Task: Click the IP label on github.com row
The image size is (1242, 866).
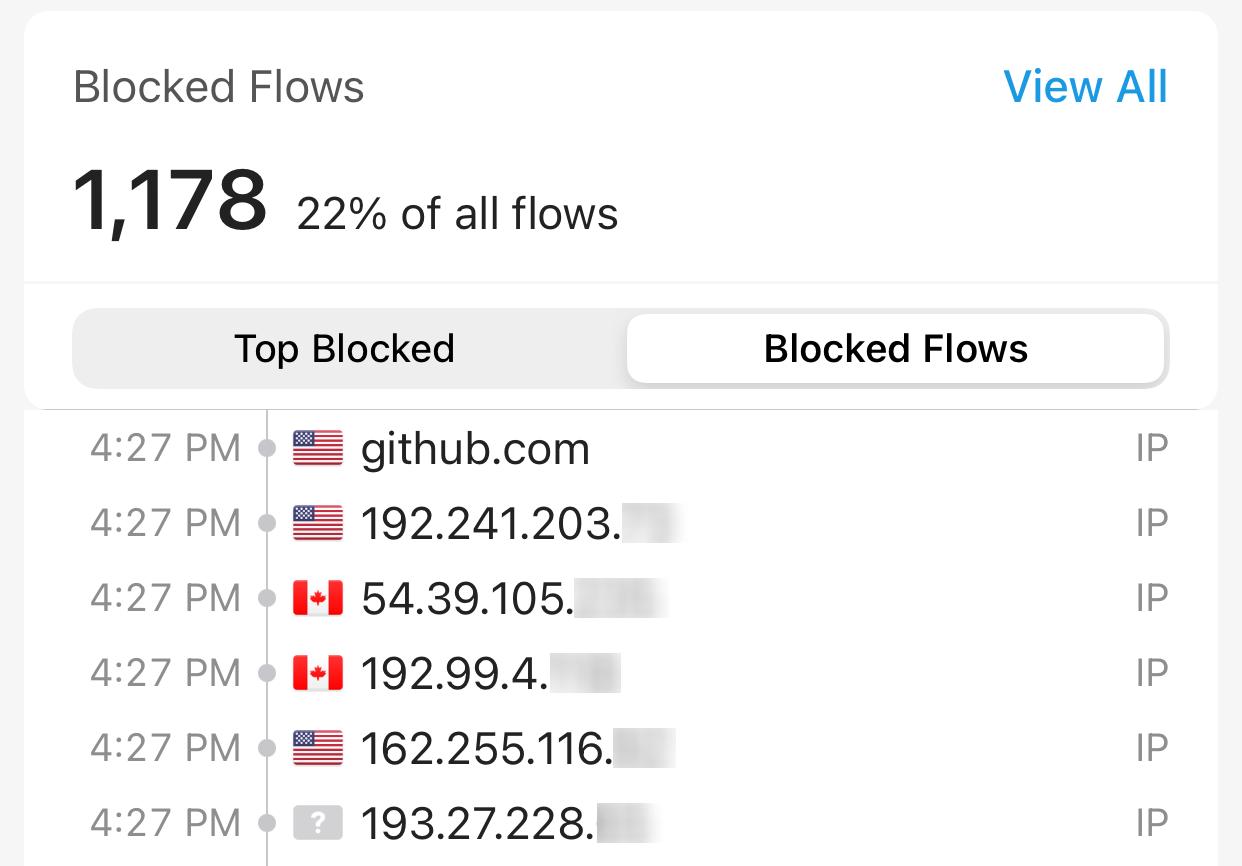Action: point(1152,449)
